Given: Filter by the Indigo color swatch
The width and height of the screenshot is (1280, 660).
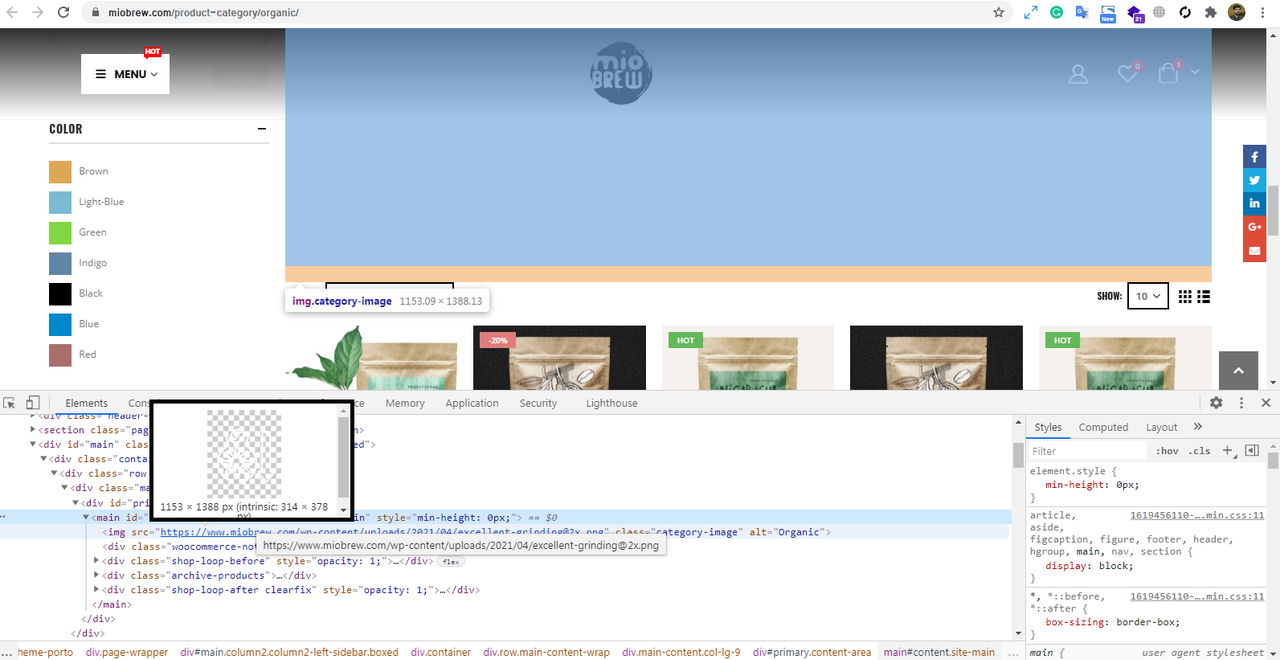Looking at the screenshot, I should [61, 263].
